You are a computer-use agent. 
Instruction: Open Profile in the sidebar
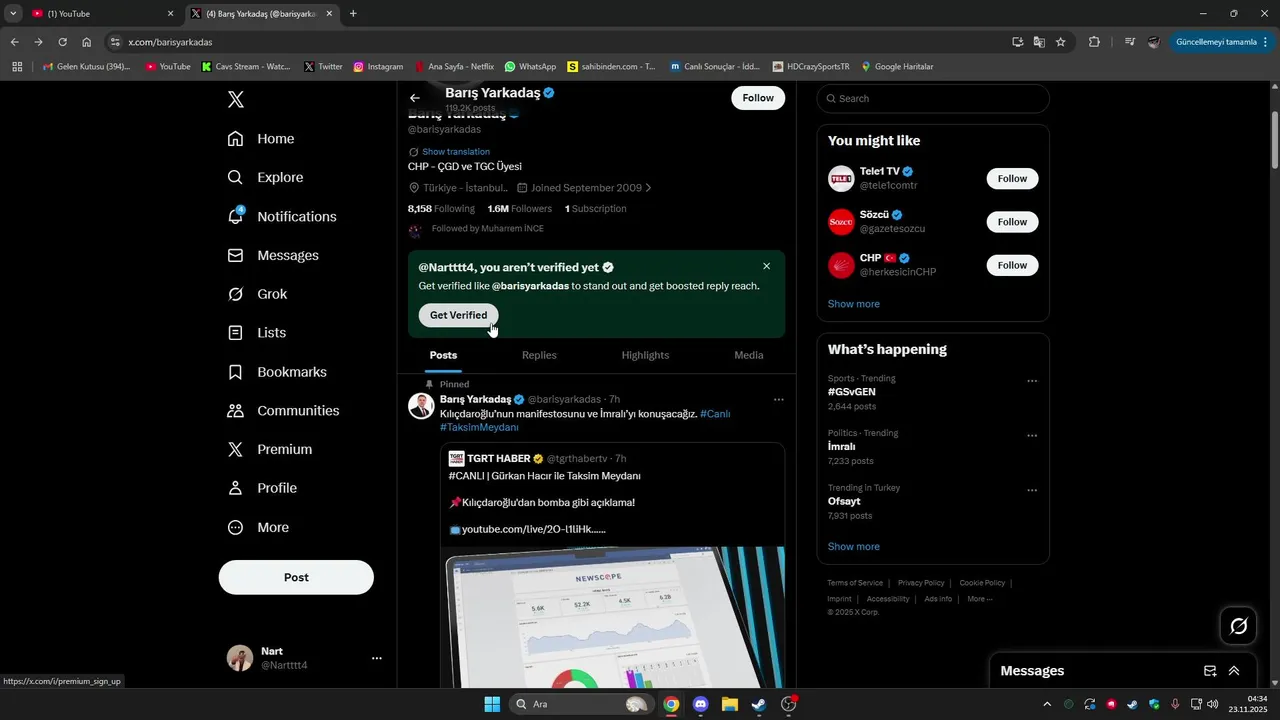point(262,488)
